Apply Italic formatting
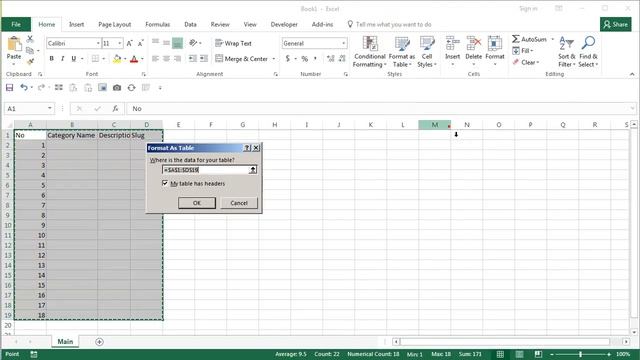The height and width of the screenshot is (360, 640). tap(62, 59)
